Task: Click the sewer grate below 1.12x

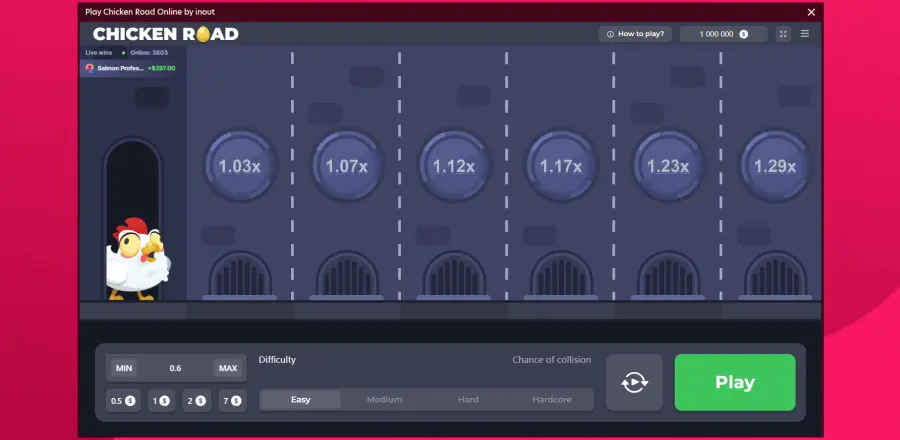Action: coord(454,276)
